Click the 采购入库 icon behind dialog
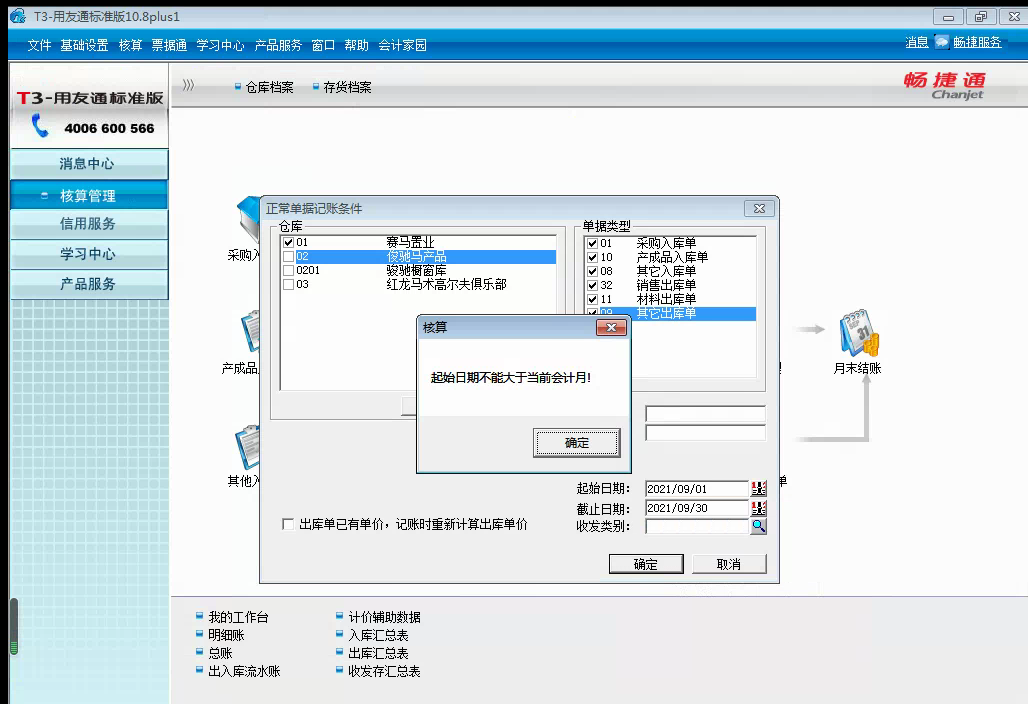The width and height of the screenshot is (1028, 704). point(248,220)
